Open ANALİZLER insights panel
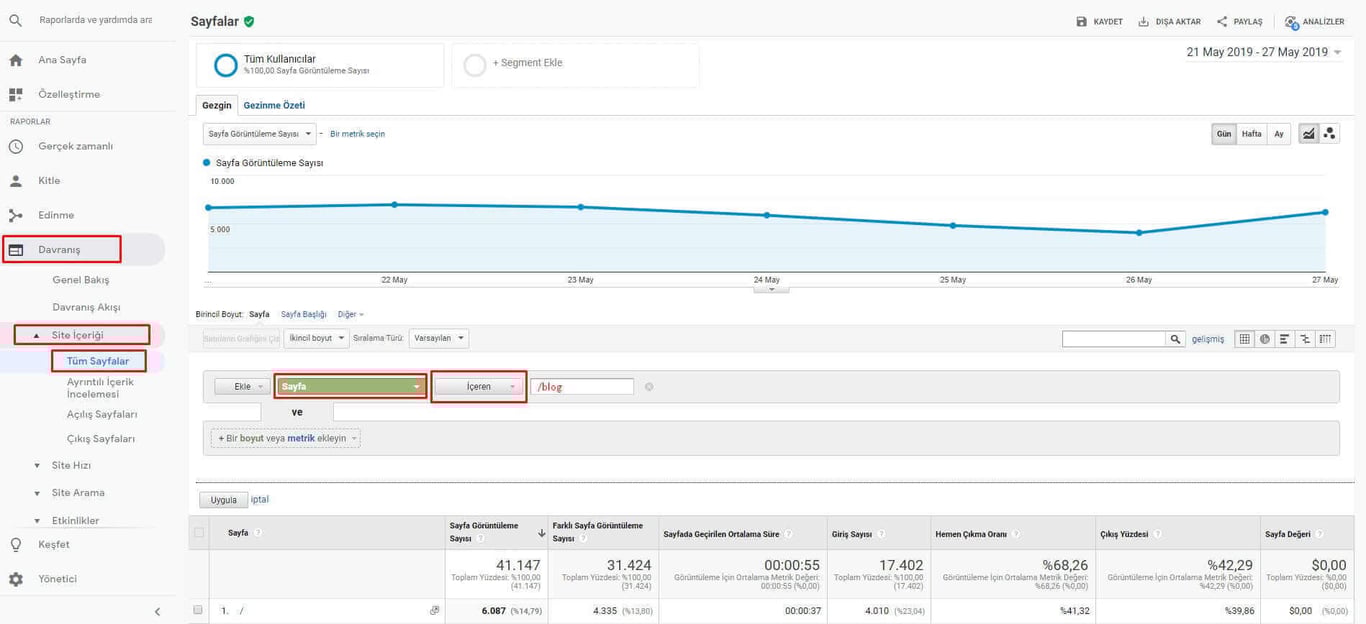Image resolution: width=1366 pixels, height=624 pixels. click(x=1314, y=21)
